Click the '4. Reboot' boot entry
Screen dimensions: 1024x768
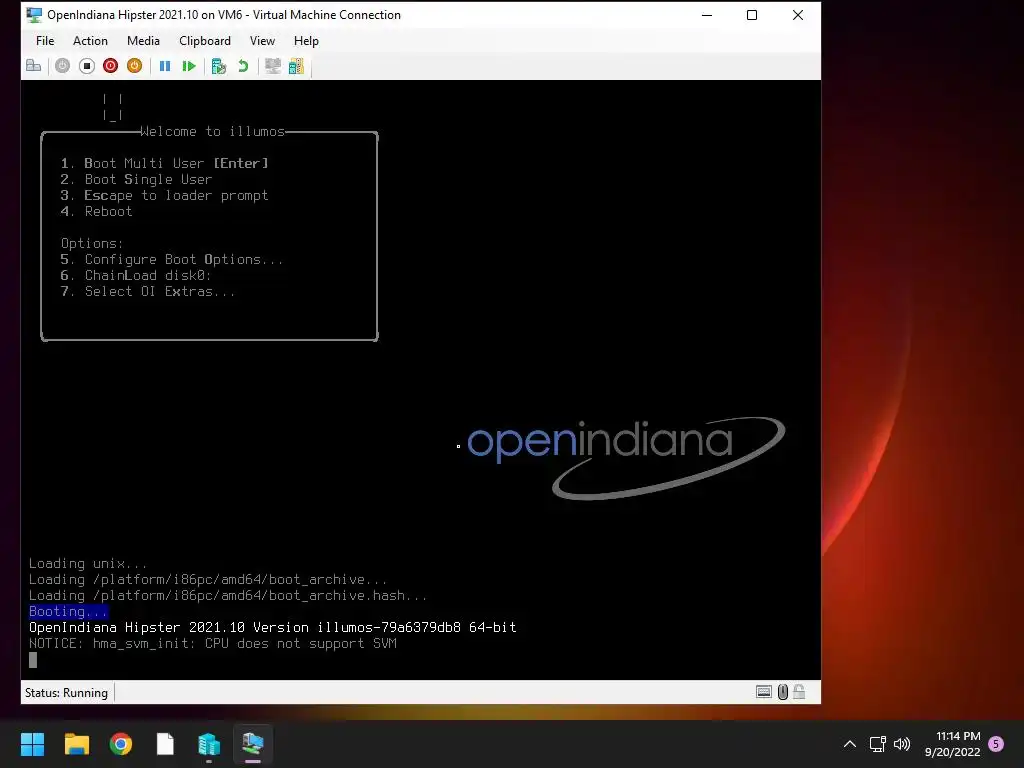click(x=96, y=212)
